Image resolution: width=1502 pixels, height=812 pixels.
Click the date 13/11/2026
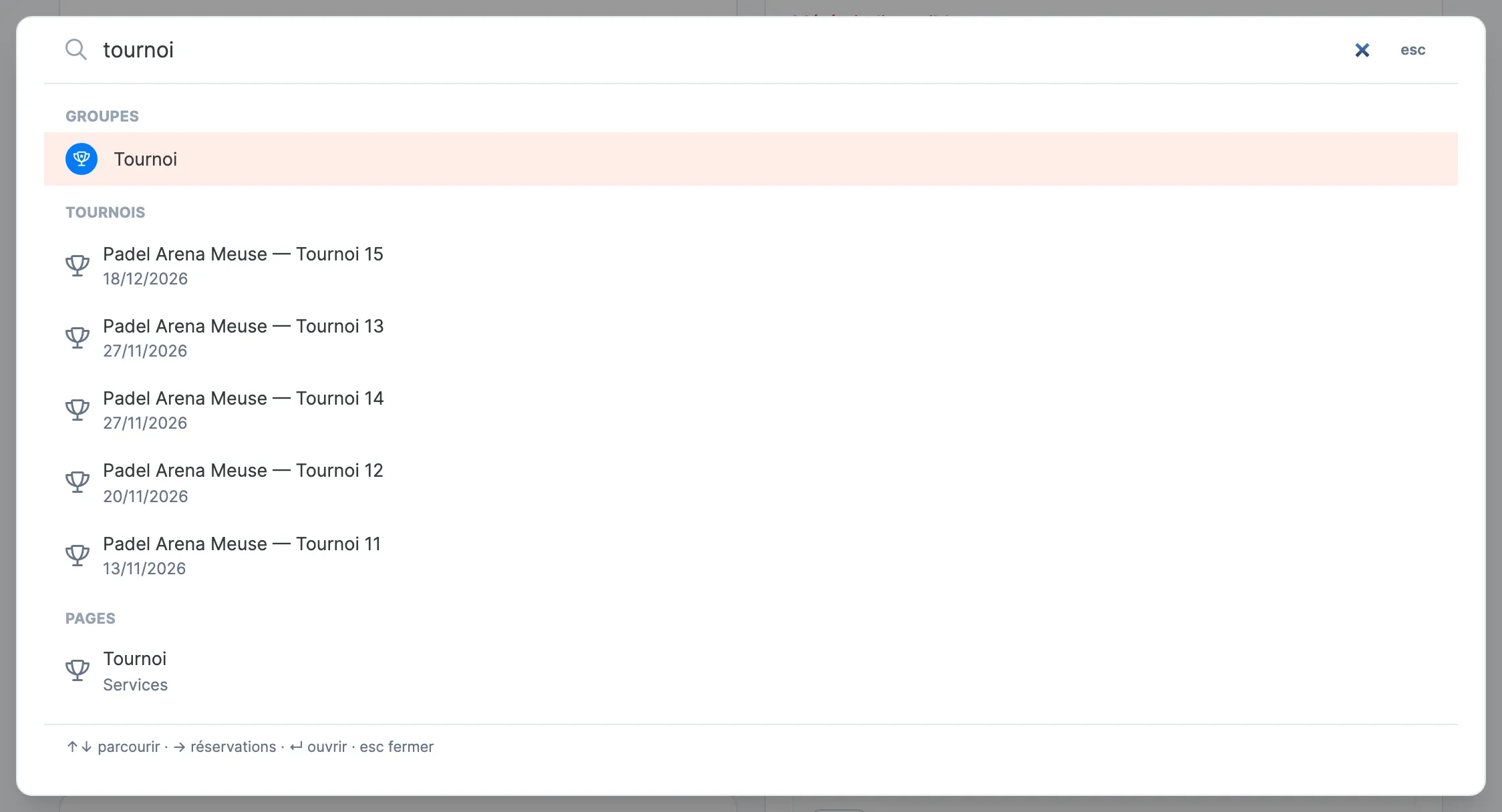point(144,568)
